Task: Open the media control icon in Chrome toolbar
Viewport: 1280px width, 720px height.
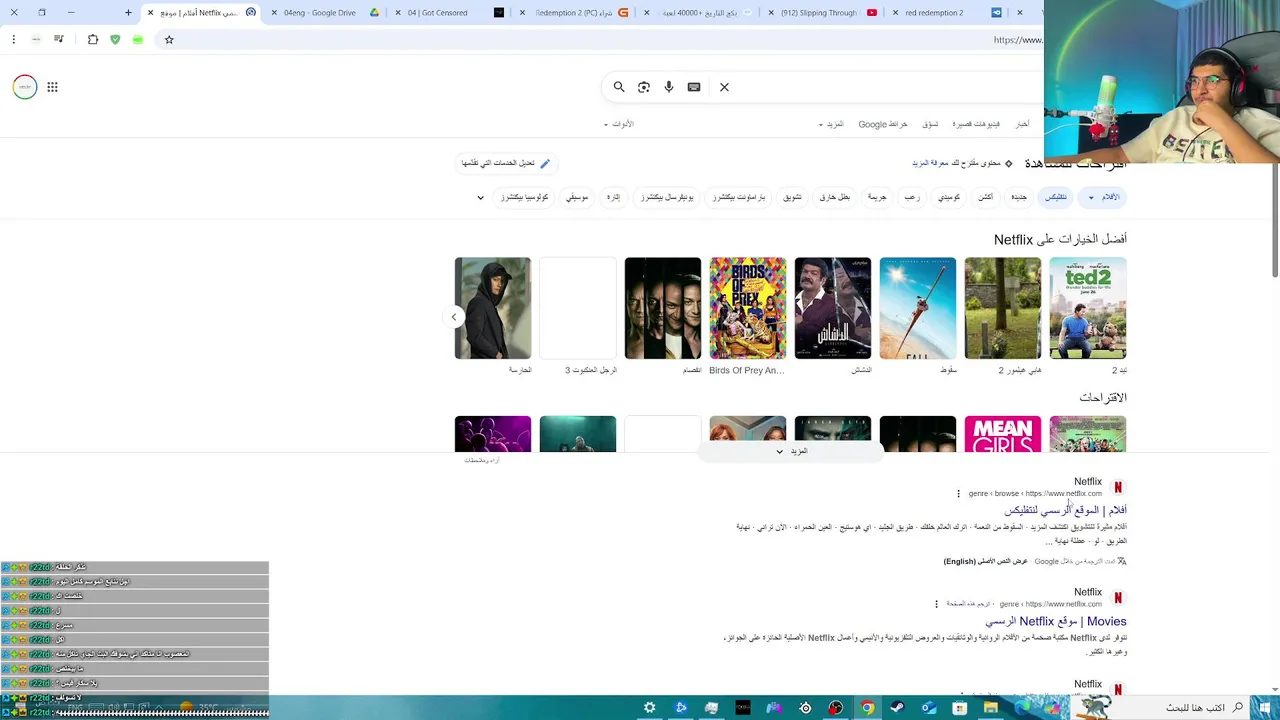Action: point(58,40)
